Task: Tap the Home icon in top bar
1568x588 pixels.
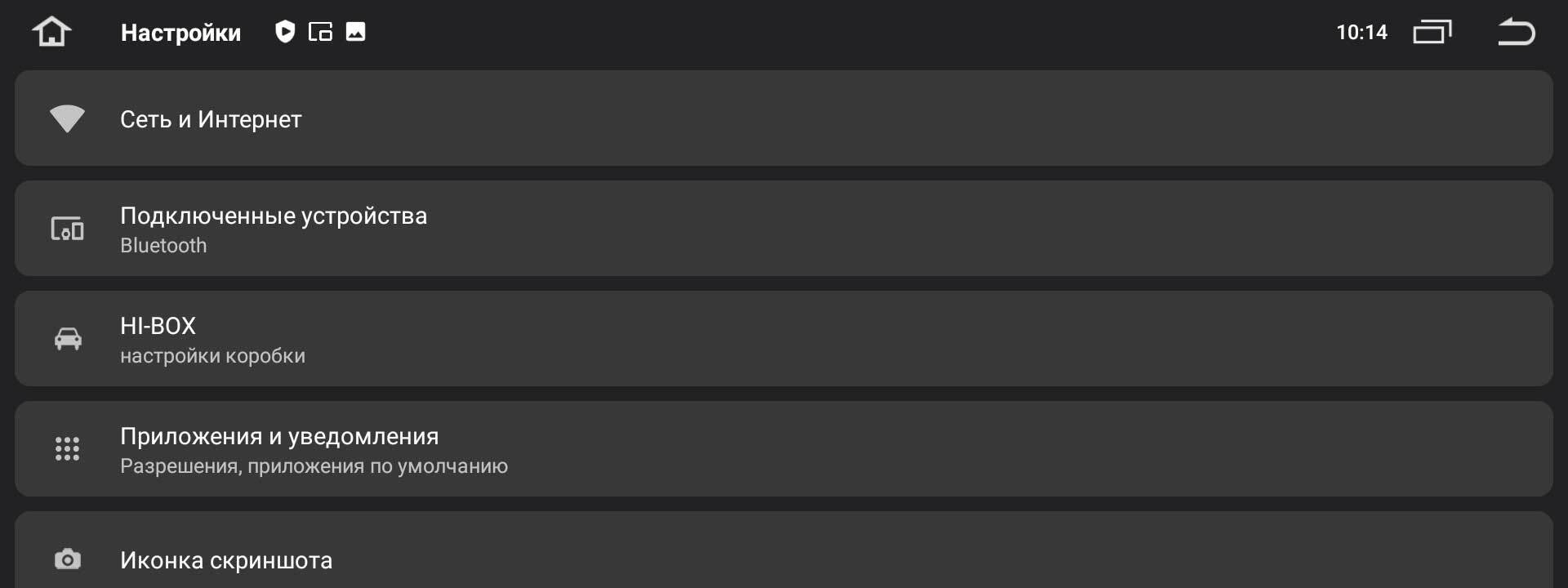Action: click(51, 33)
